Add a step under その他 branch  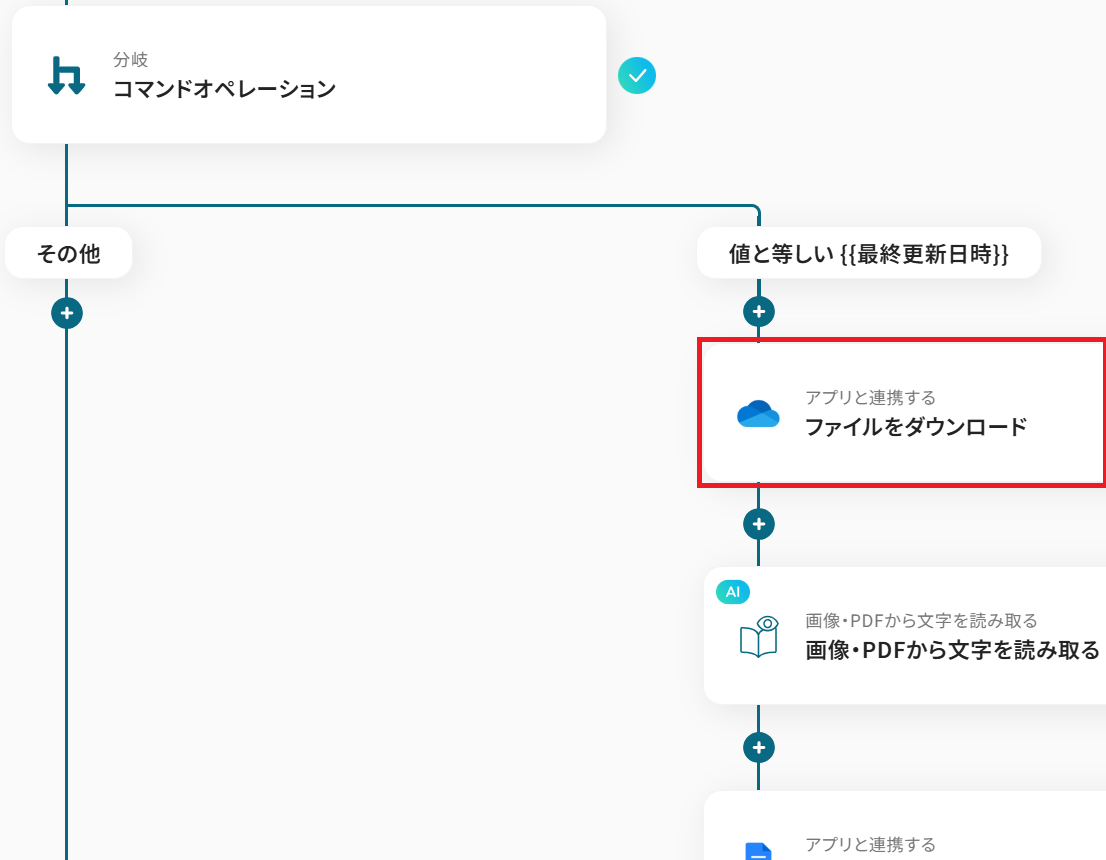tap(67, 313)
